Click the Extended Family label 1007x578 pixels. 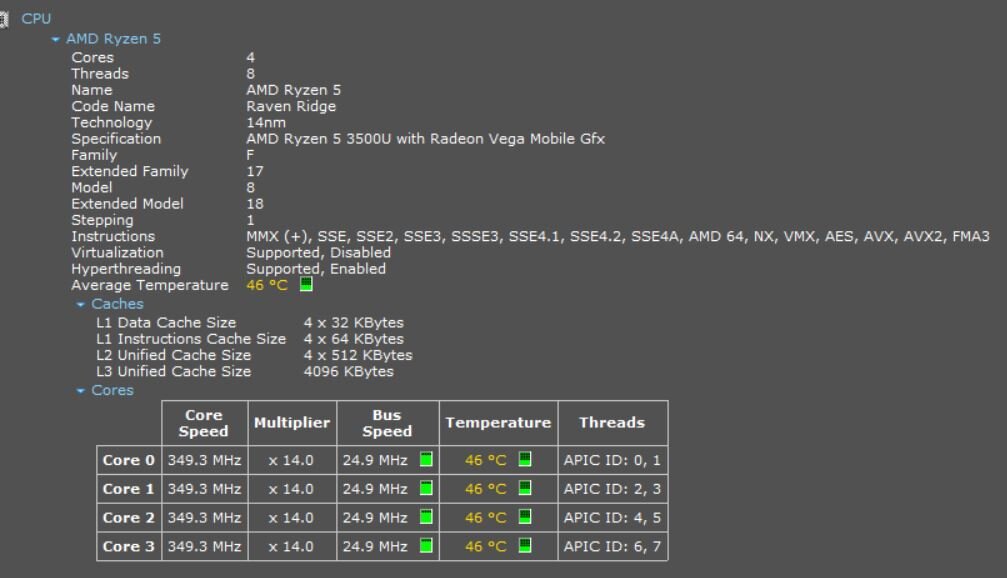tap(130, 171)
